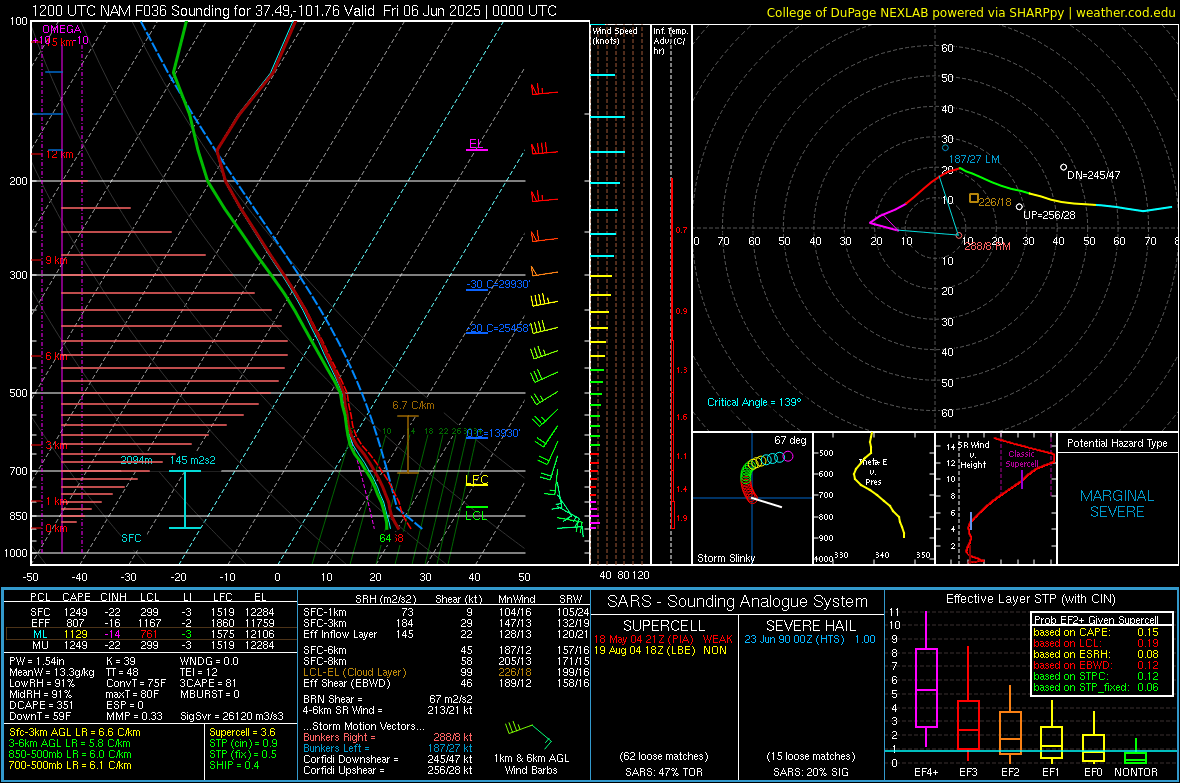Click Critical Angle = 139° text
This screenshot has height=783, width=1180.
(x=754, y=402)
